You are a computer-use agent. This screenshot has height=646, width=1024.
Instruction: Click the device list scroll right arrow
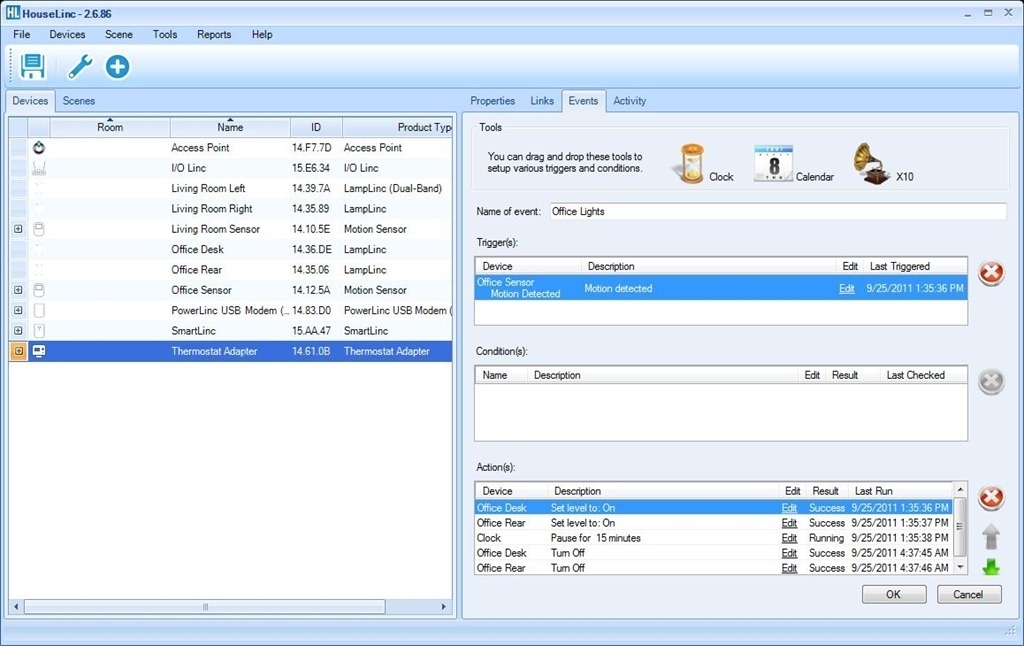tap(443, 607)
